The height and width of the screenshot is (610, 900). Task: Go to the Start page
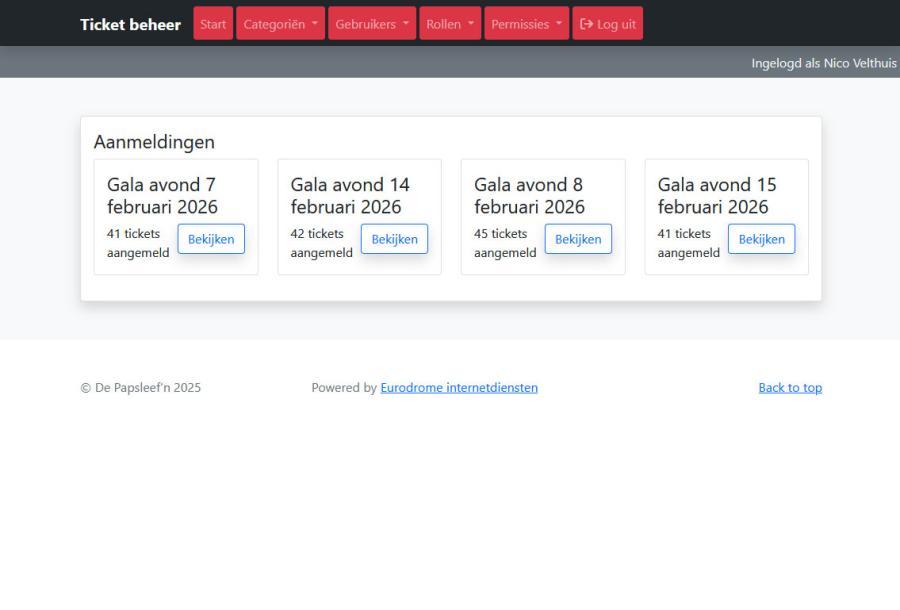click(x=213, y=24)
